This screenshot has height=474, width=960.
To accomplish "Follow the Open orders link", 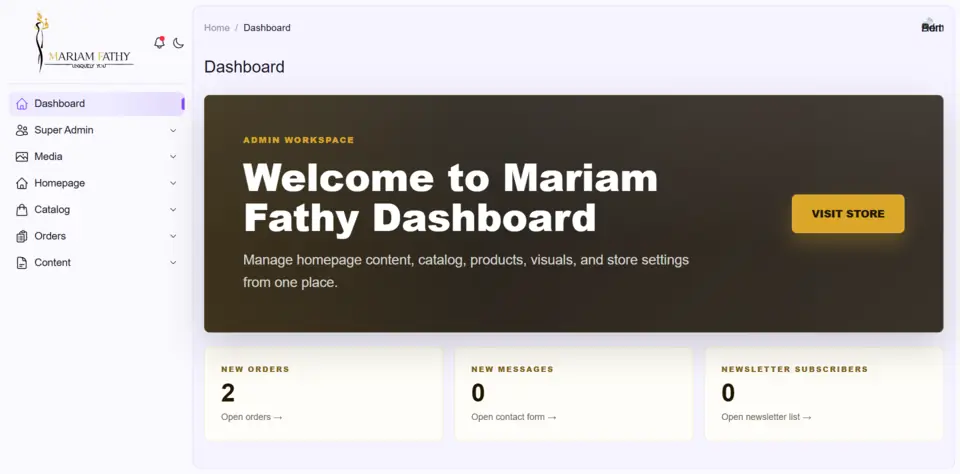I will pos(252,417).
